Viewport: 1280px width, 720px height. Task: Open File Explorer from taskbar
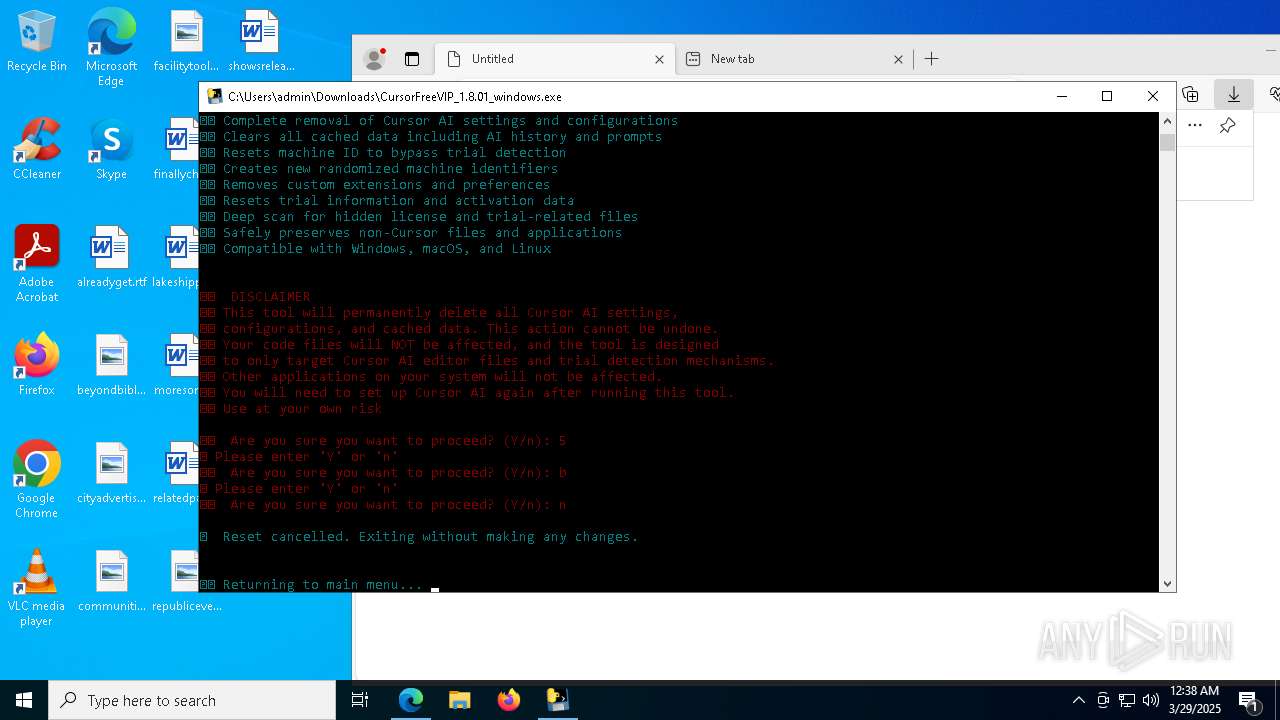pyautogui.click(x=460, y=700)
